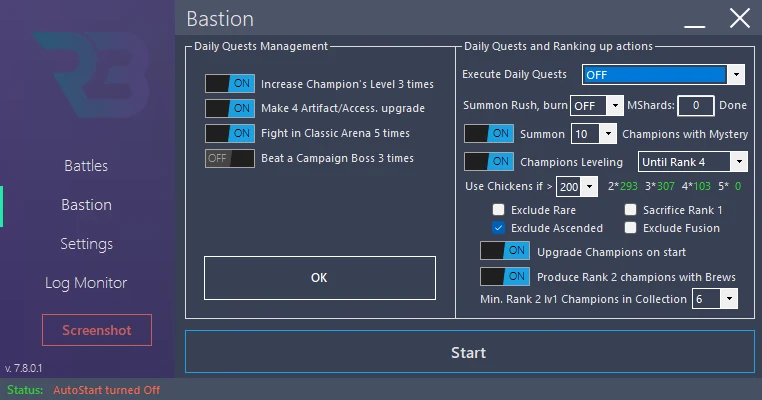
Task: Tick the Exclude Fusion checkbox
Action: (630, 227)
